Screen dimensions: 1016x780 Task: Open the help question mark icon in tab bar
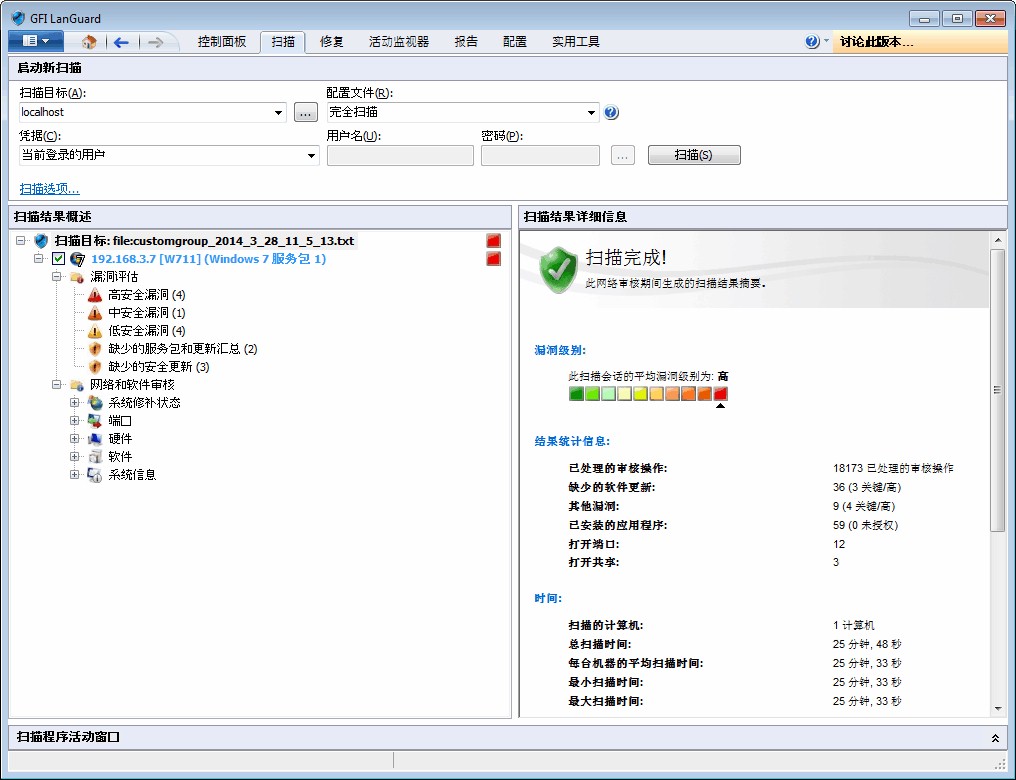click(x=812, y=41)
